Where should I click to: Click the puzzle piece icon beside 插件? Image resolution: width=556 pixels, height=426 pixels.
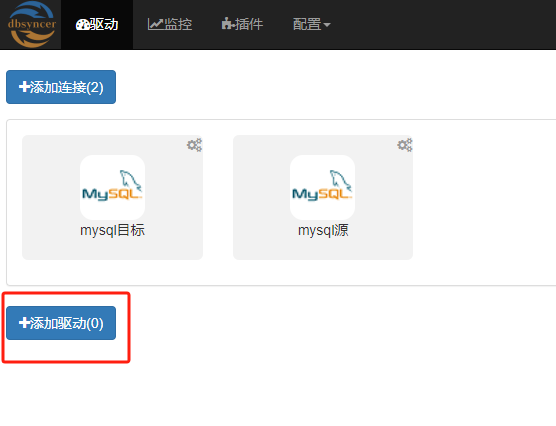point(227,24)
